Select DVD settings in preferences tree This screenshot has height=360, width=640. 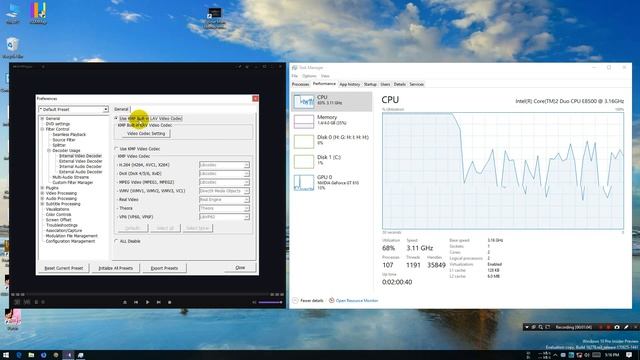point(58,124)
